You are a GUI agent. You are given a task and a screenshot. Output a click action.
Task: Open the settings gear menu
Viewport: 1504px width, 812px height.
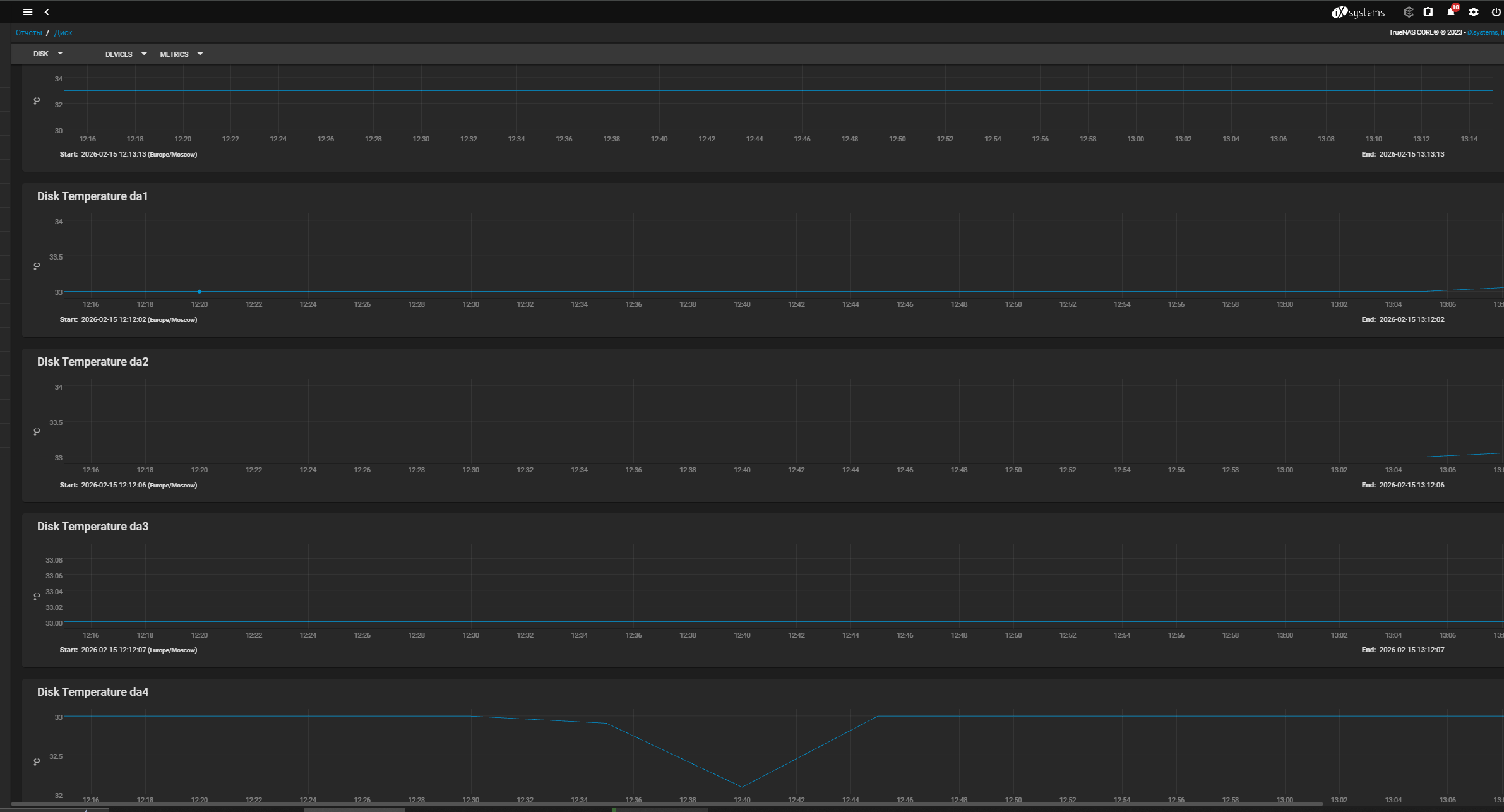coord(1474,12)
